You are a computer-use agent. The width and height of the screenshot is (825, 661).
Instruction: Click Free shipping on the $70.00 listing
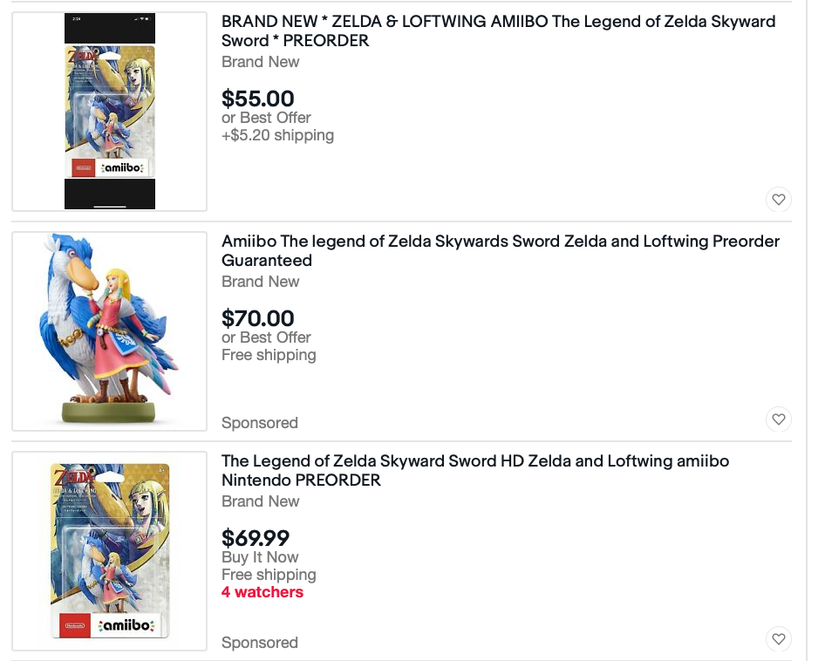(268, 355)
